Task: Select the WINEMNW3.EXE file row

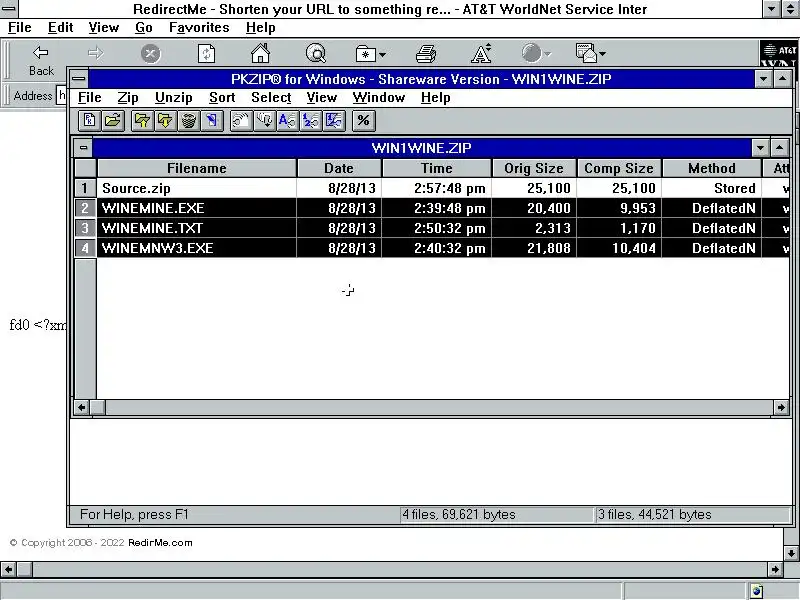Action: pyautogui.click(x=442, y=248)
